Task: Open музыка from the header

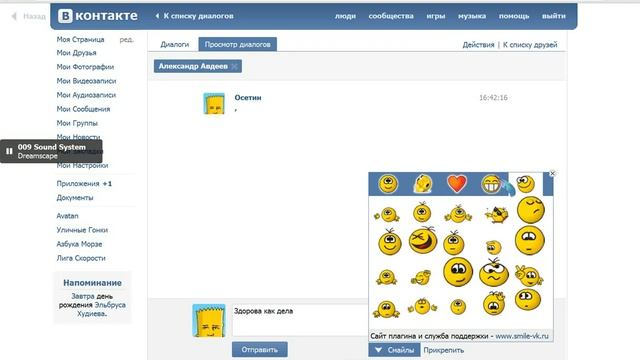Action: tap(472, 16)
